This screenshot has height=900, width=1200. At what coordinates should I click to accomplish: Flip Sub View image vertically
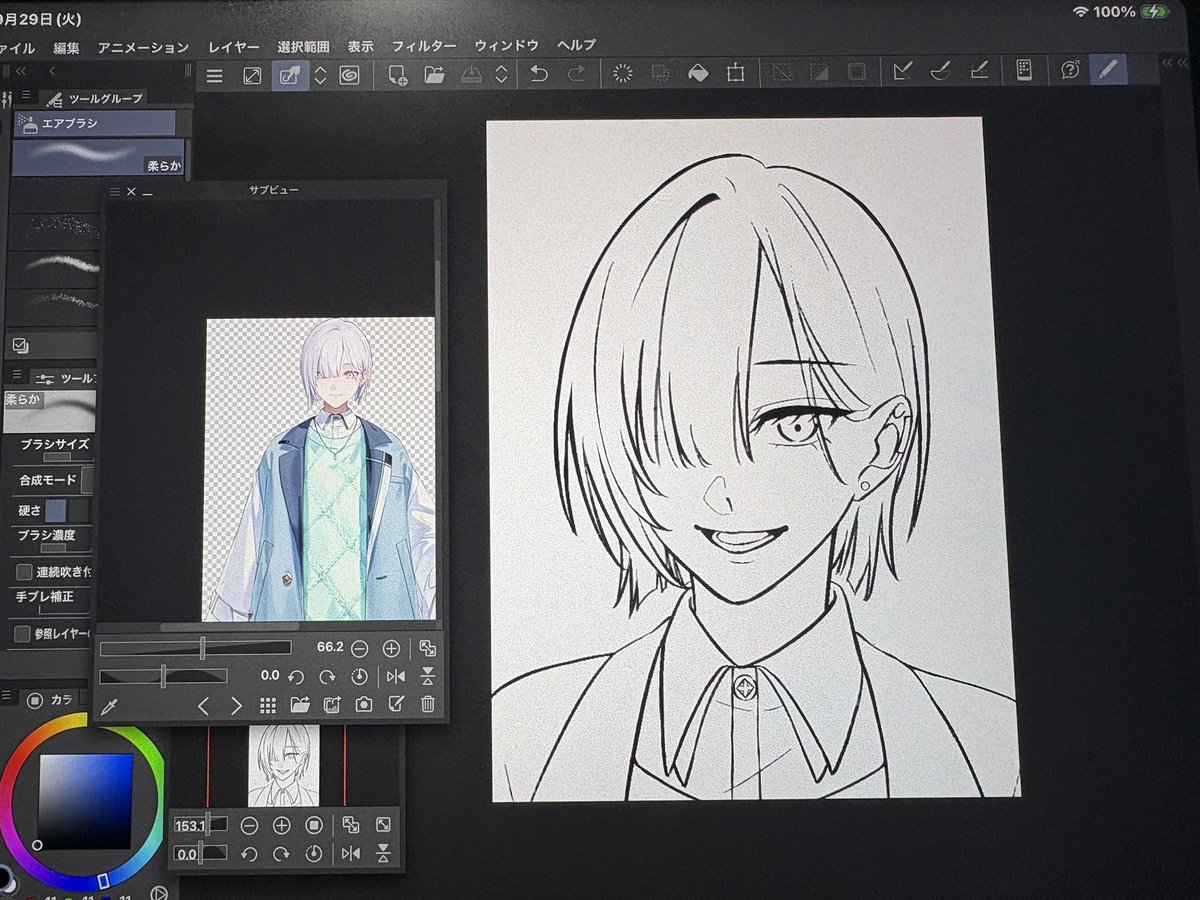[428, 676]
